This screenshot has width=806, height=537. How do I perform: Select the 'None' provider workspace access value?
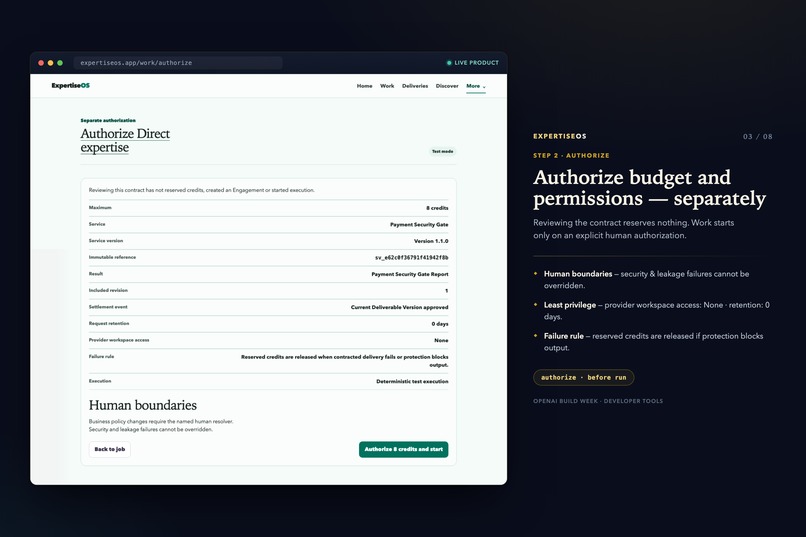point(441,340)
